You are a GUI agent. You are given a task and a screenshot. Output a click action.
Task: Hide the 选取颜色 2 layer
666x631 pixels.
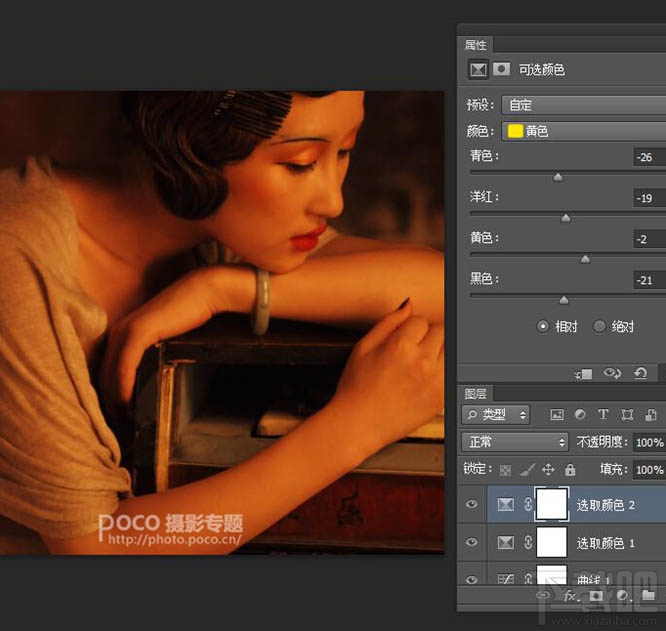tap(471, 504)
